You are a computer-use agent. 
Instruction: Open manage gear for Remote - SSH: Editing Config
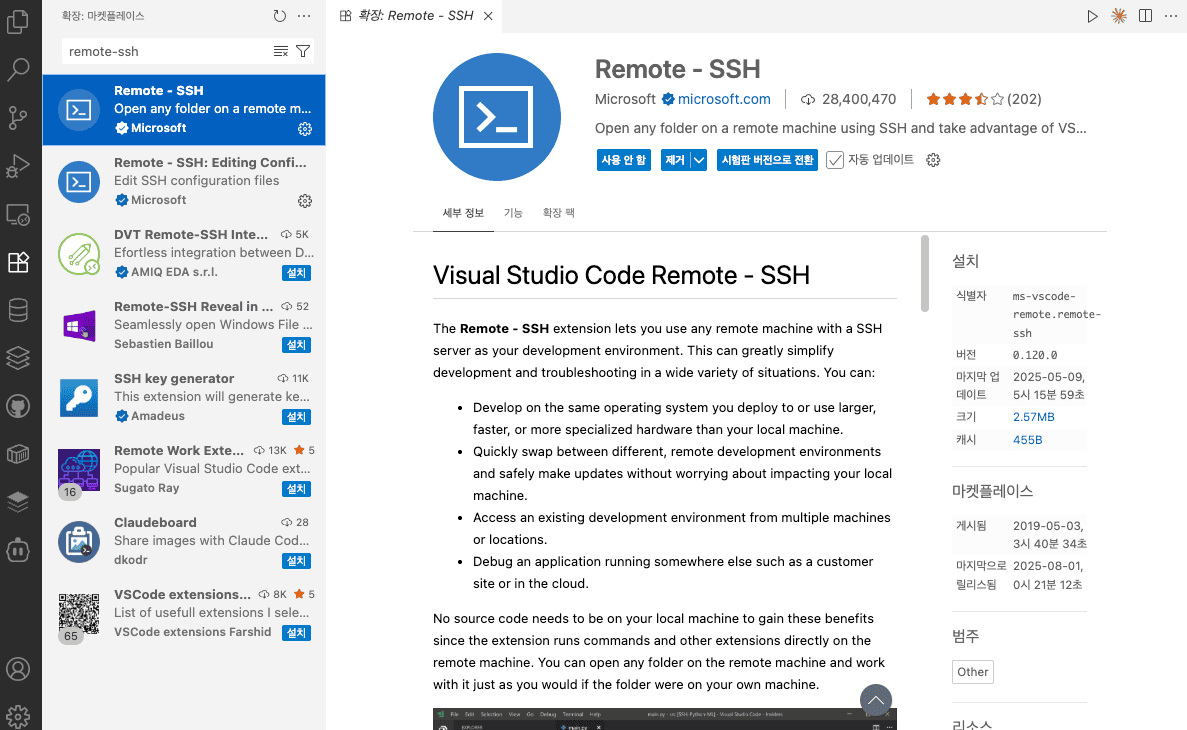[305, 201]
